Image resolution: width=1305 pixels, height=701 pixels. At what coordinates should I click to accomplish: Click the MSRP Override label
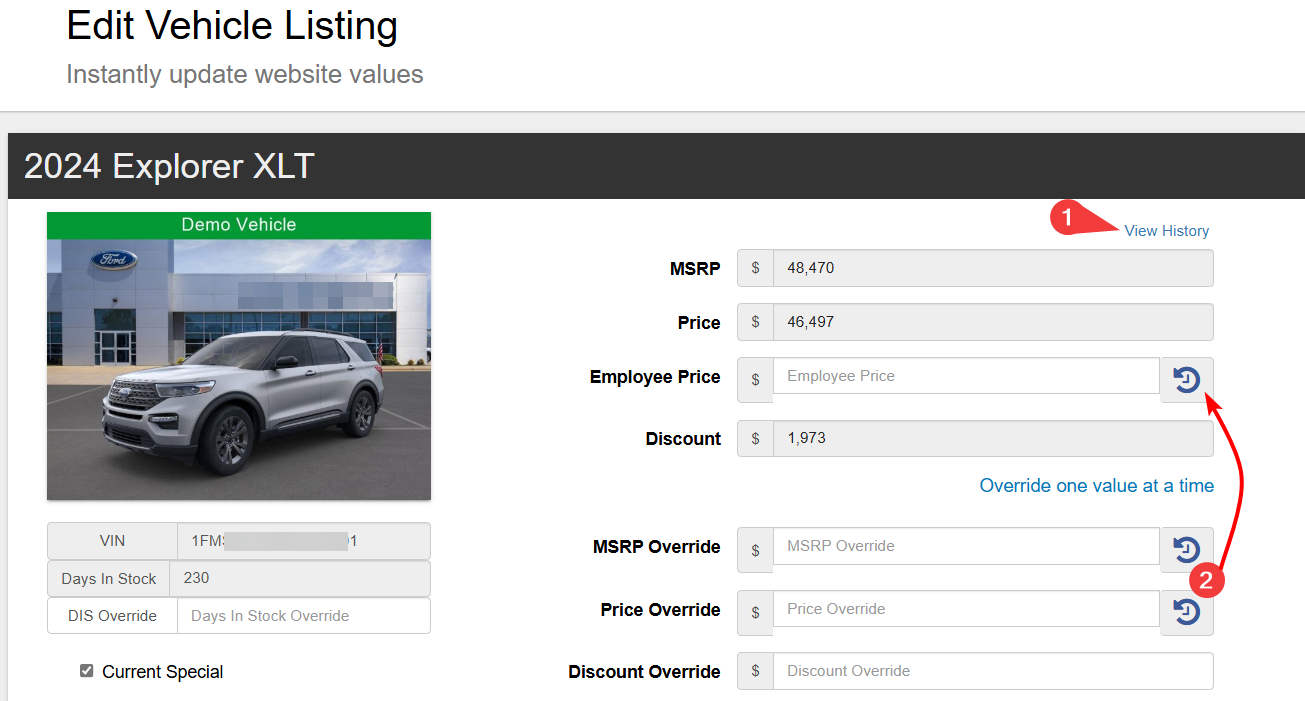click(656, 547)
